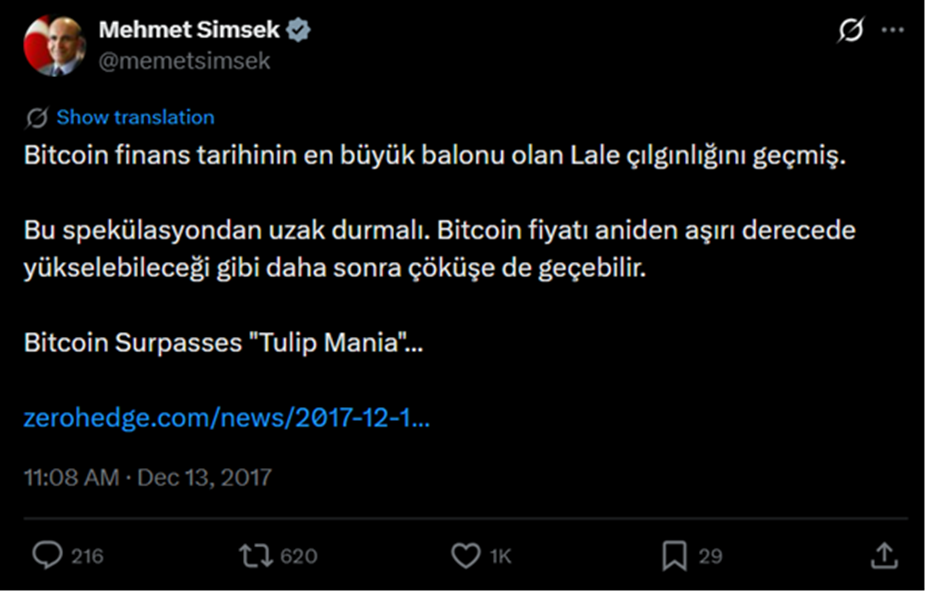Open the zerohedge.com news link

[227, 418]
